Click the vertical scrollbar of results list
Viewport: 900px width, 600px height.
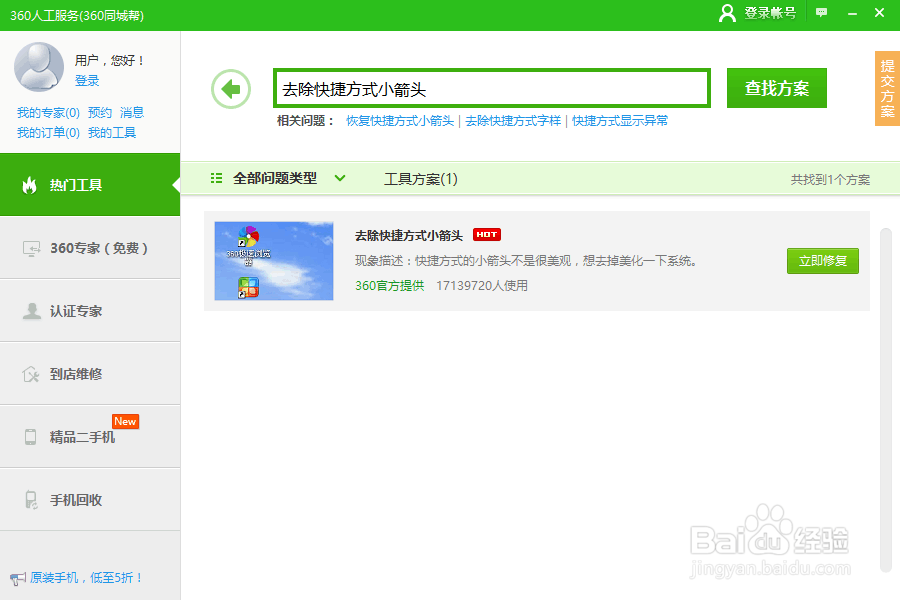coord(886,400)
